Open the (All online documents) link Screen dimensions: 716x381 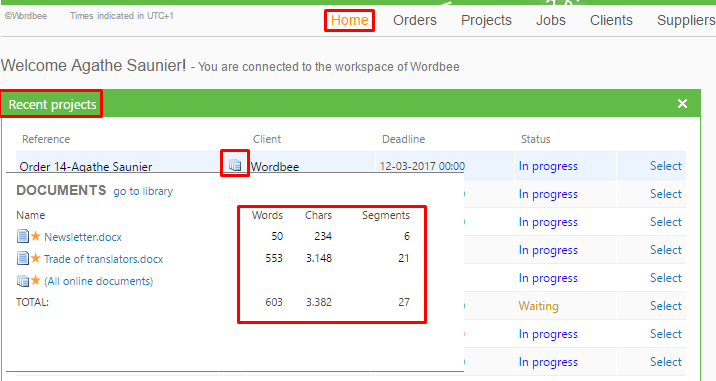(99, 281)
